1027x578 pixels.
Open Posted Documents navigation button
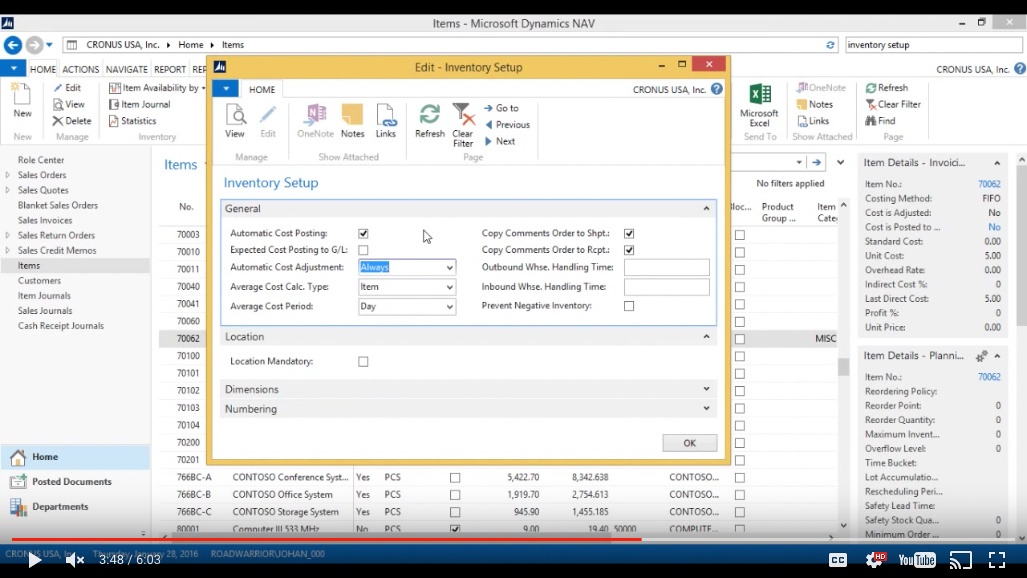click(72, 482)
